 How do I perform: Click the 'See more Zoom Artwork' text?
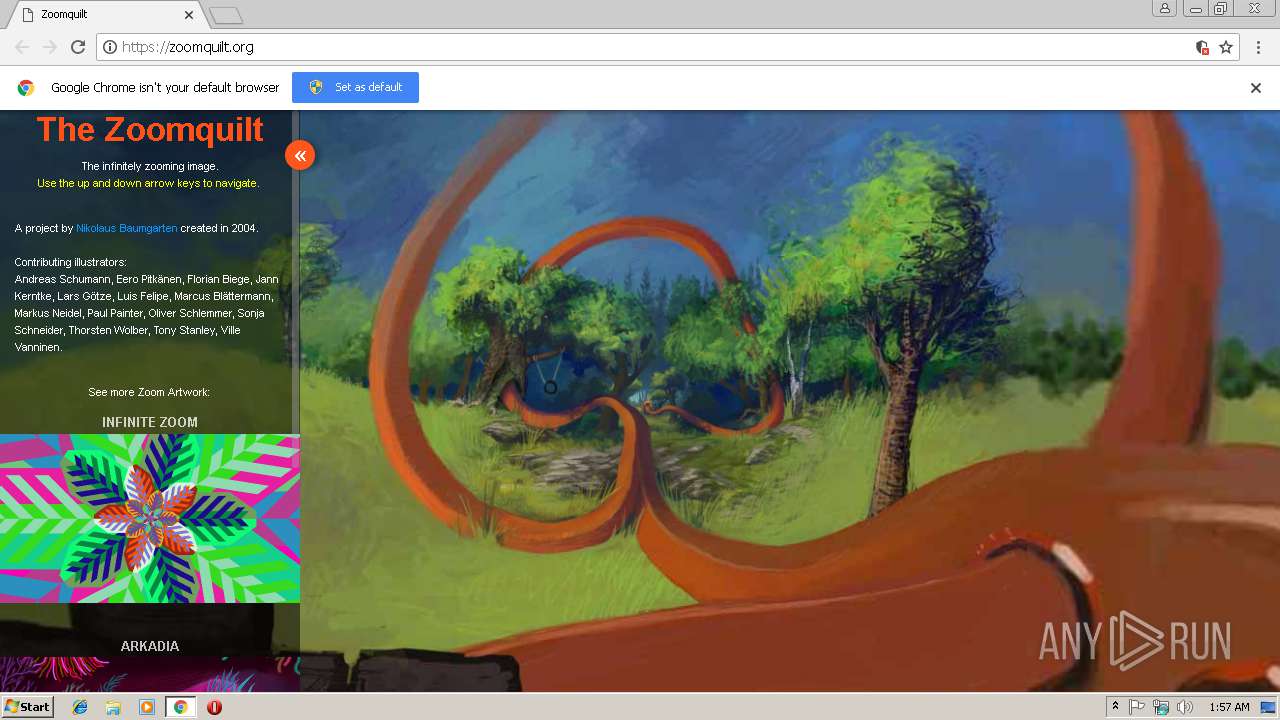[149, 392]
